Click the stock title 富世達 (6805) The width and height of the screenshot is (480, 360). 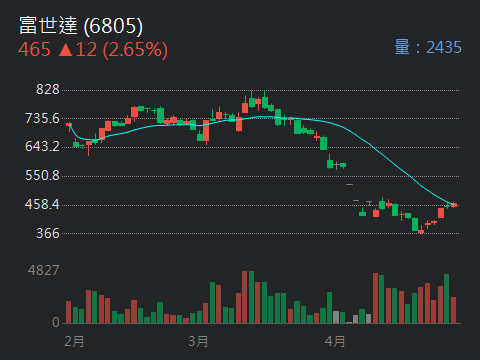coord(81,26)
